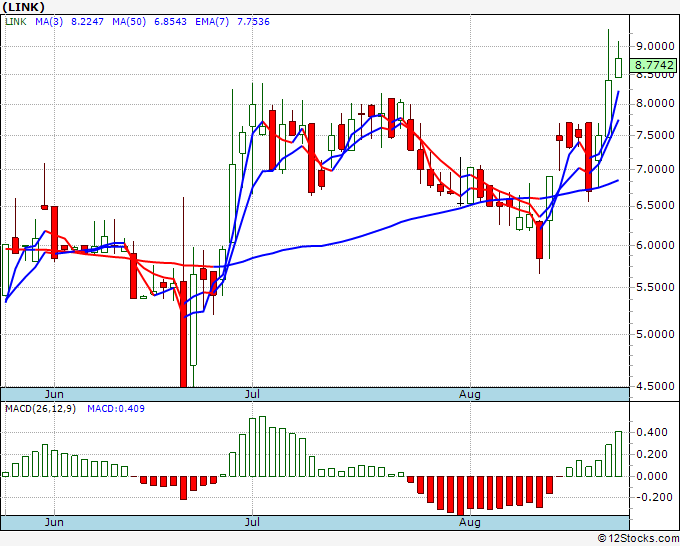Click the 6.0000 price axis label

click(655, 245)
